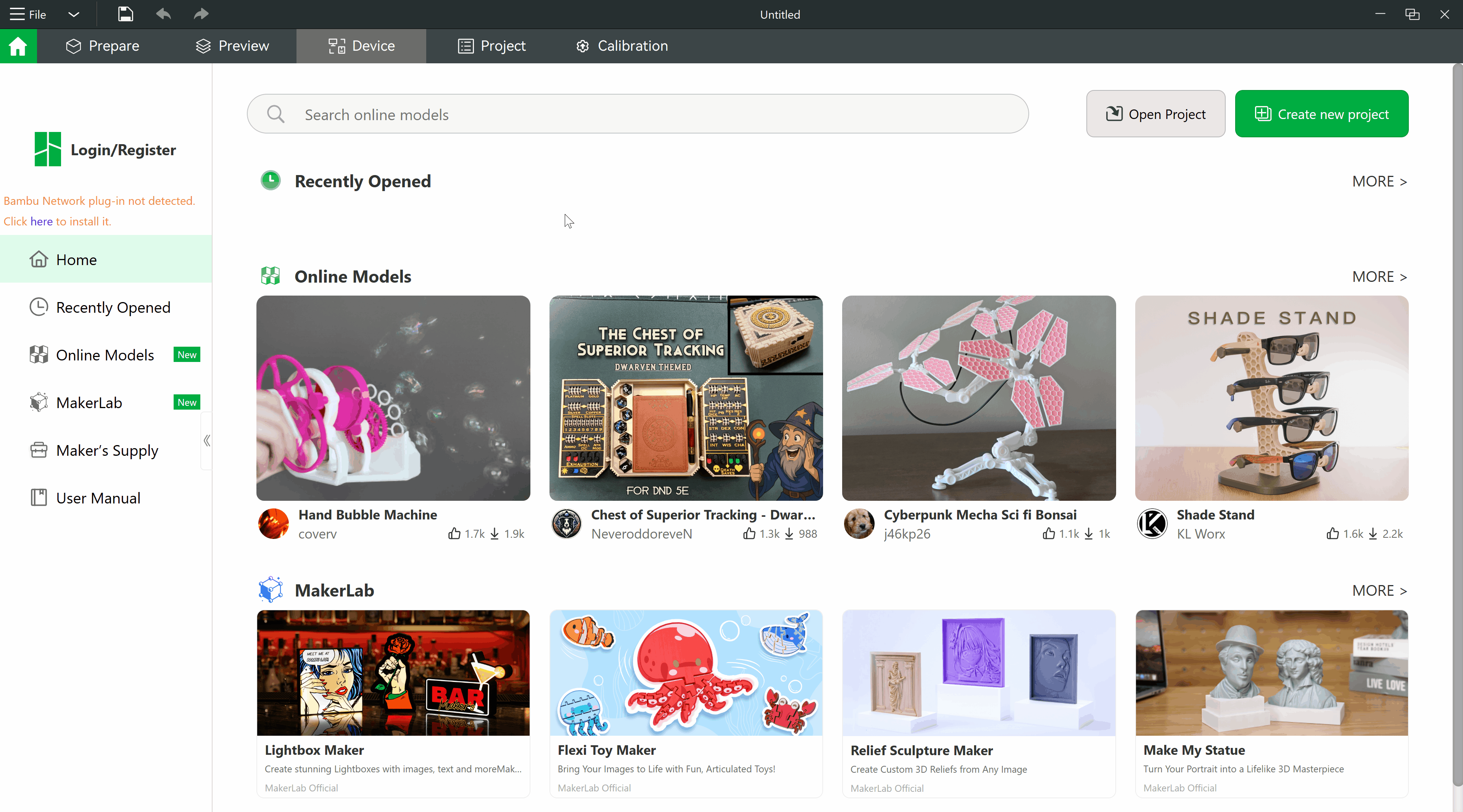Click the New badge beside MakerLab
This screenshot has width=1463, height=812.
187,403
